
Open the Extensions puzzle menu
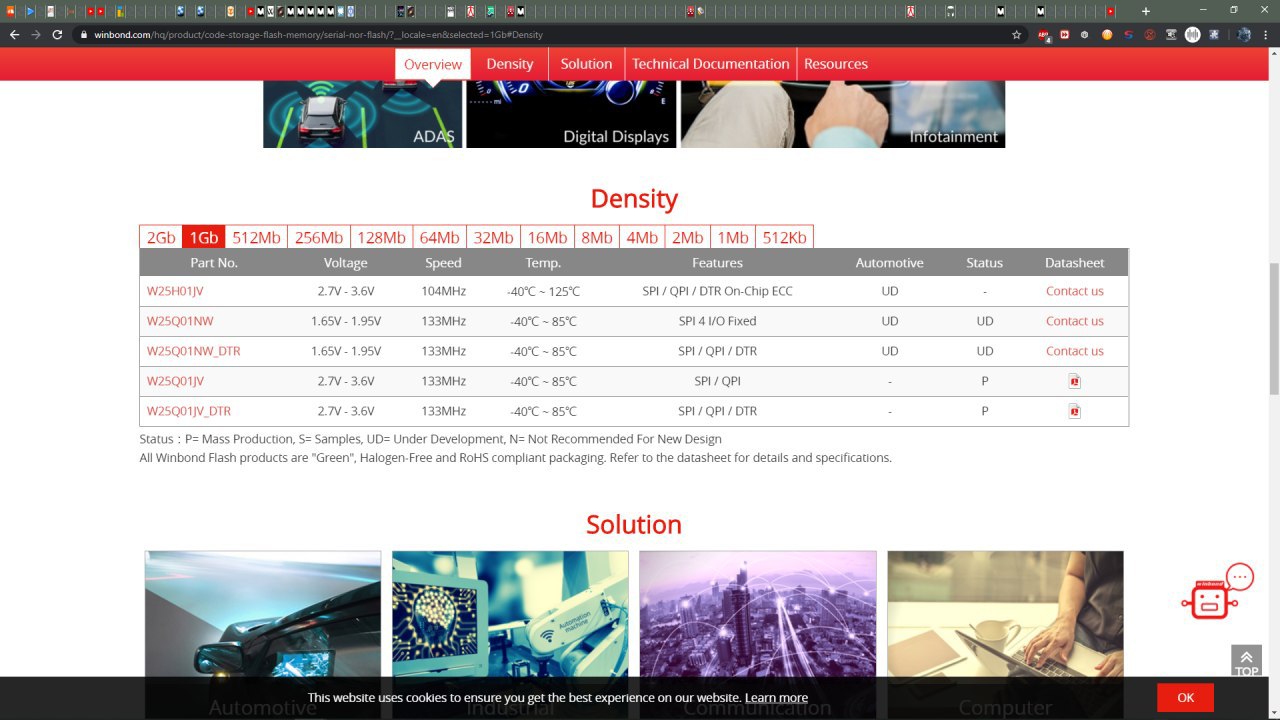[x=1214, y=34]
